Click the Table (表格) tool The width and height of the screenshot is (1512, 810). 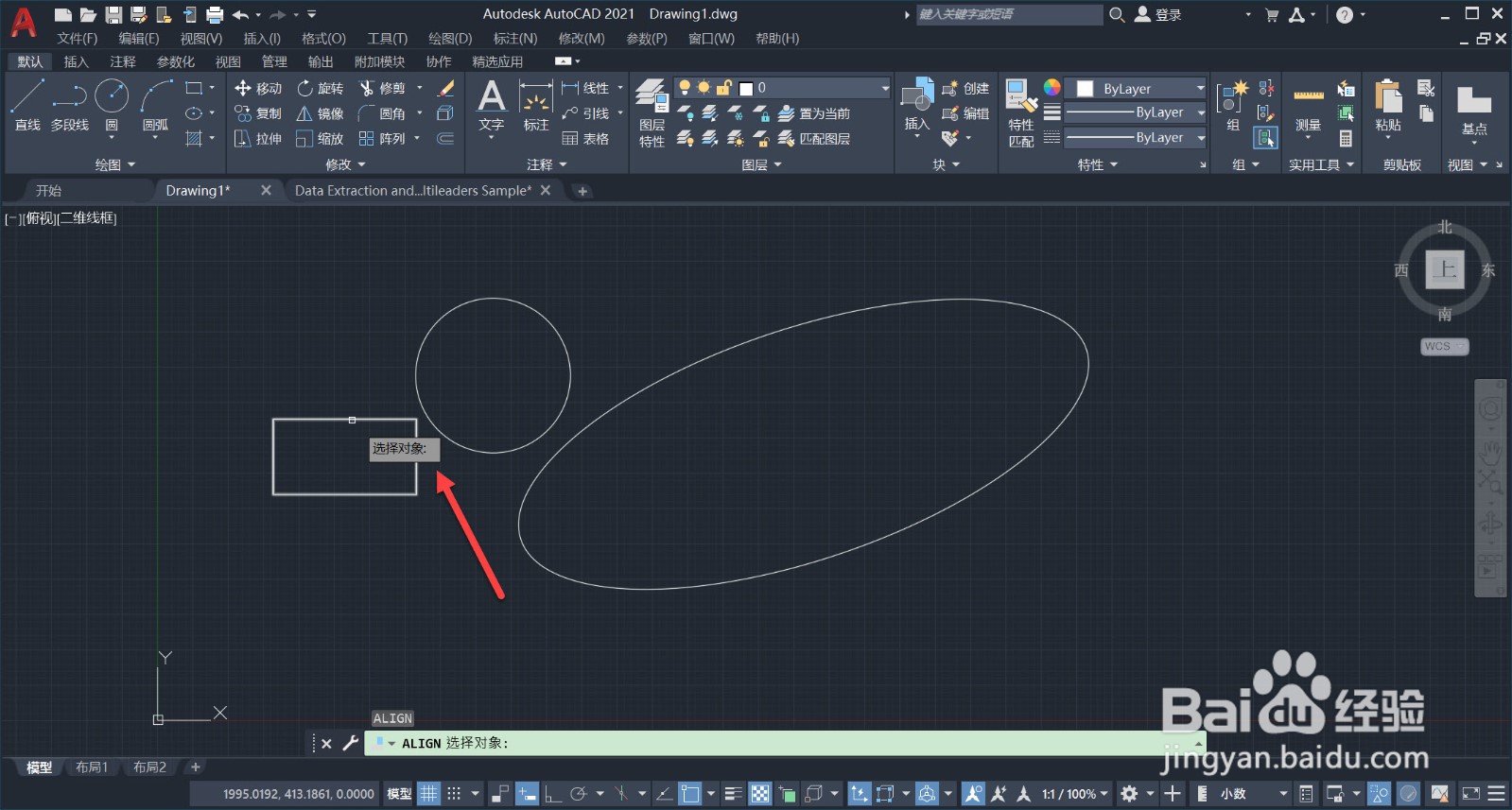(x=585, y=139)
